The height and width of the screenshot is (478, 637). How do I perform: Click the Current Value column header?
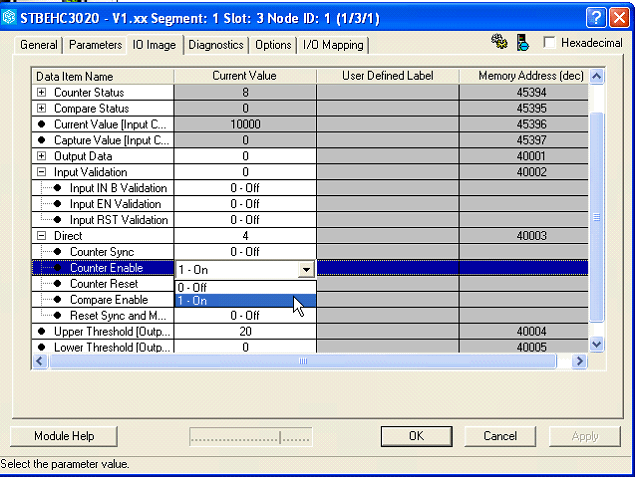pos(245,76)
